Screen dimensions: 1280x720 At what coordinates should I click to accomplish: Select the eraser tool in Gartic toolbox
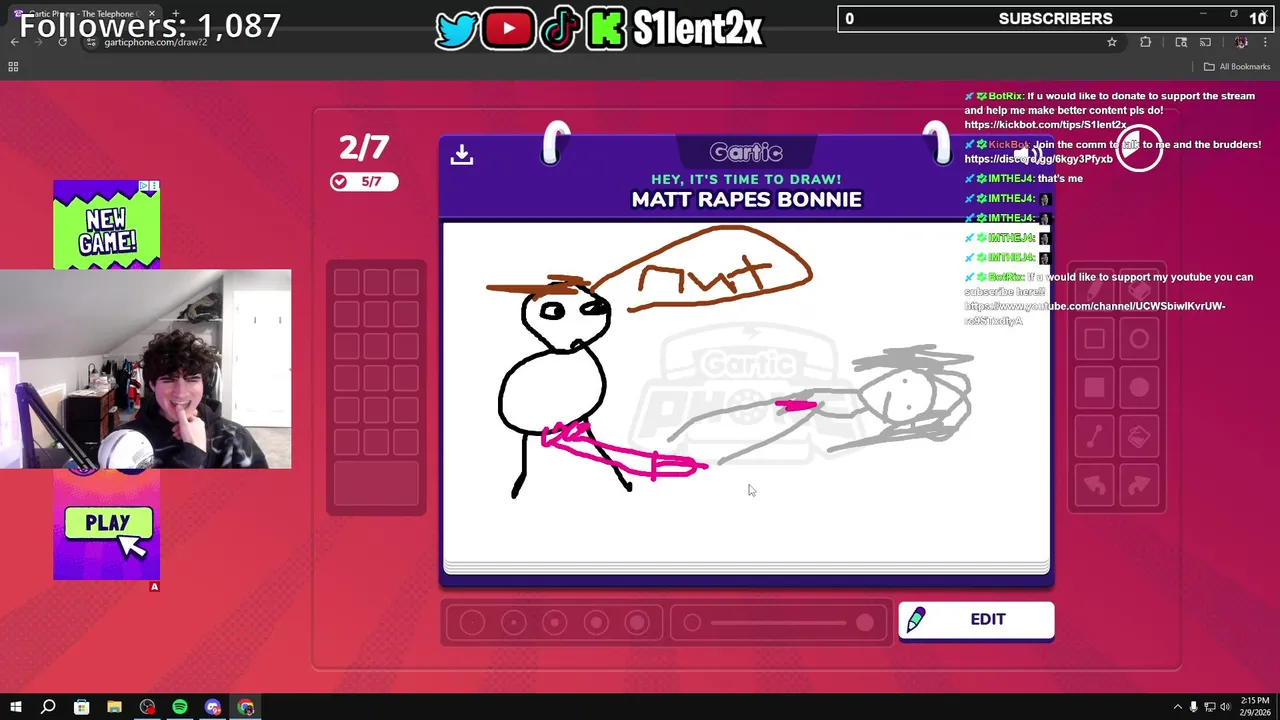coord(1139,290)
